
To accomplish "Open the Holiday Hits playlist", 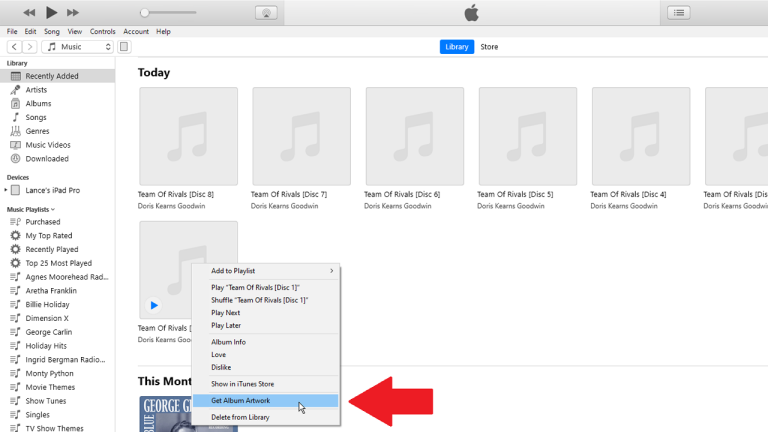I will (46, 346).
